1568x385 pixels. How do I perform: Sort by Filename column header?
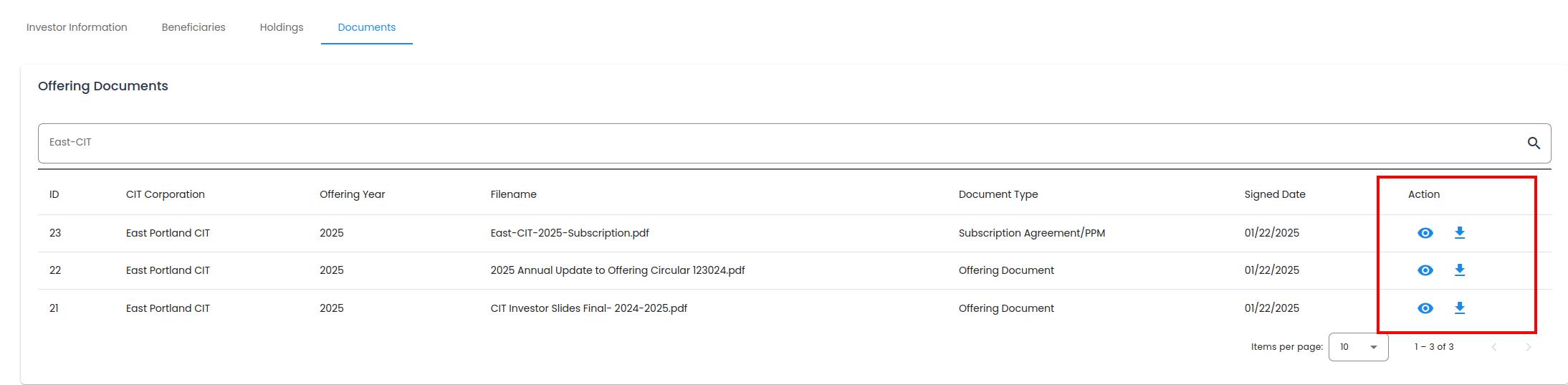513,194
